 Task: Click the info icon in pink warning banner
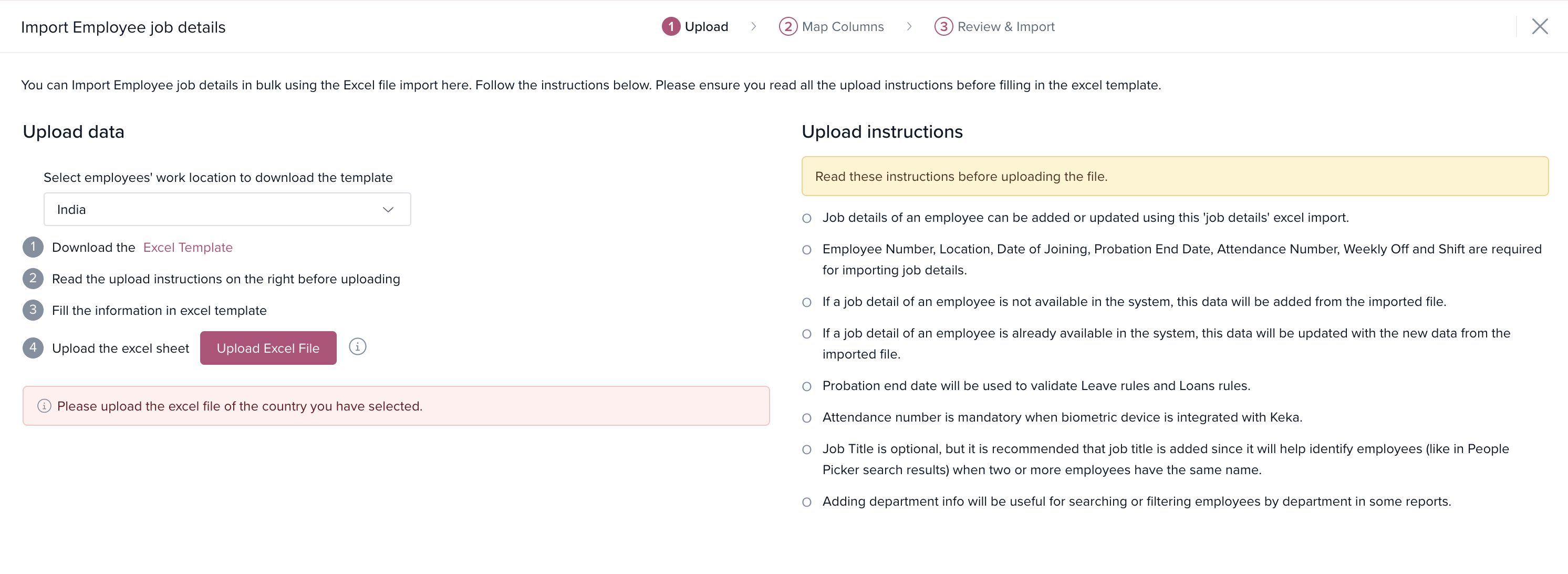click(x=44, y=406)
